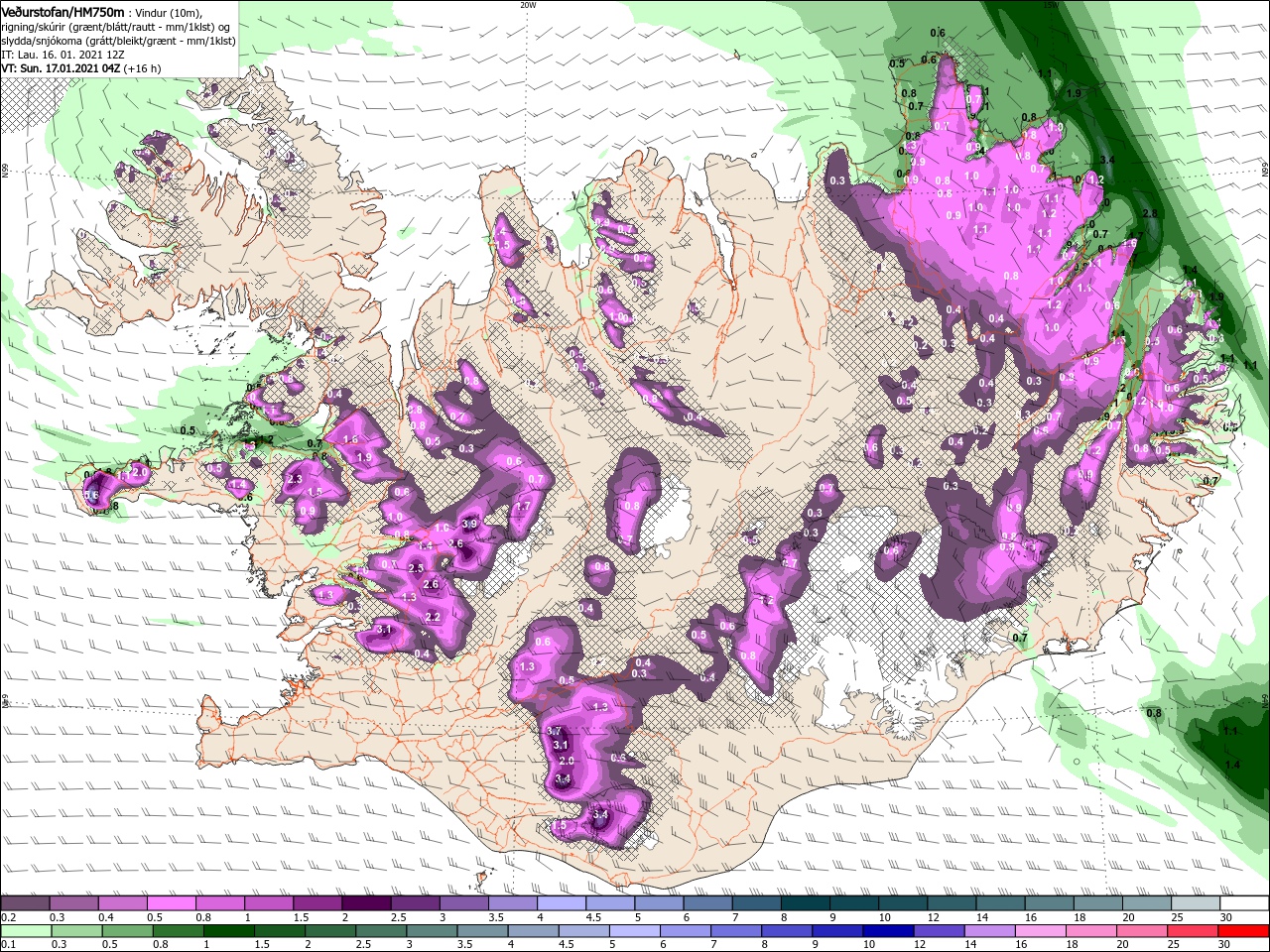The height and width of the screenshot is (952, 1270).
Task: Click the 3.7 precipitation value on map
Action: [555, 731]
